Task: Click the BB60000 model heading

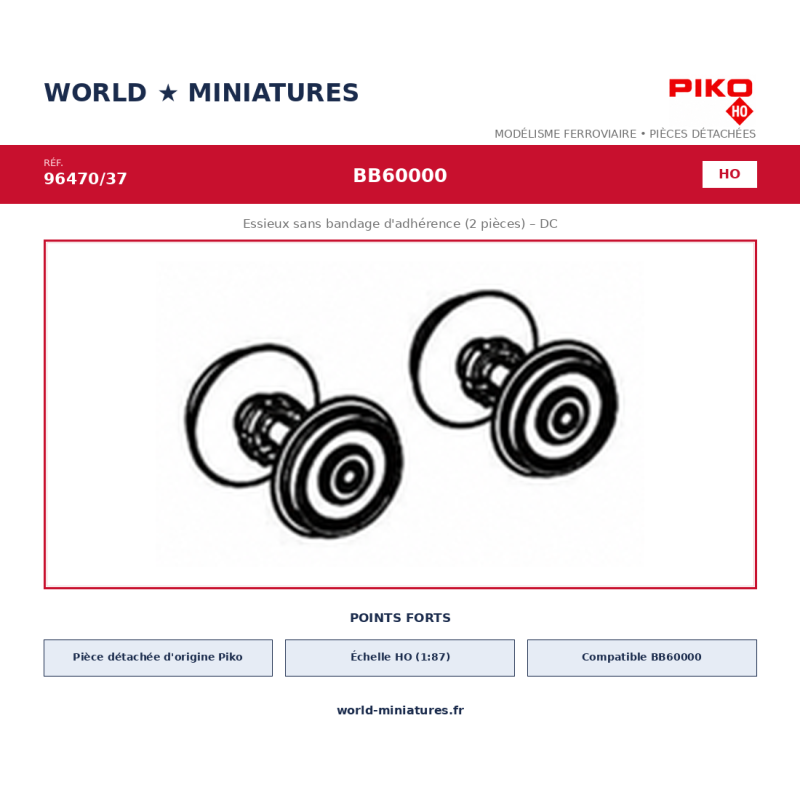Action: [x=400, y=176]
